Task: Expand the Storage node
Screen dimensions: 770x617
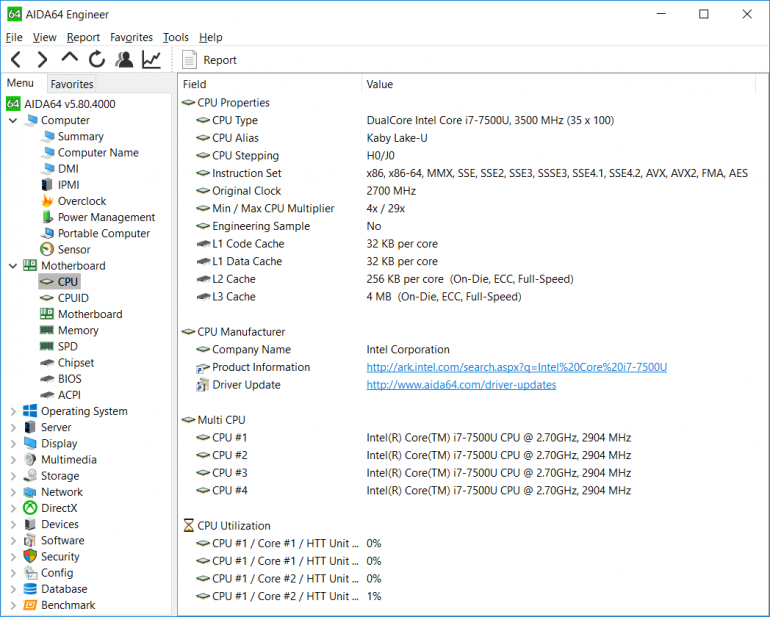Action: [x=13, y=476]
